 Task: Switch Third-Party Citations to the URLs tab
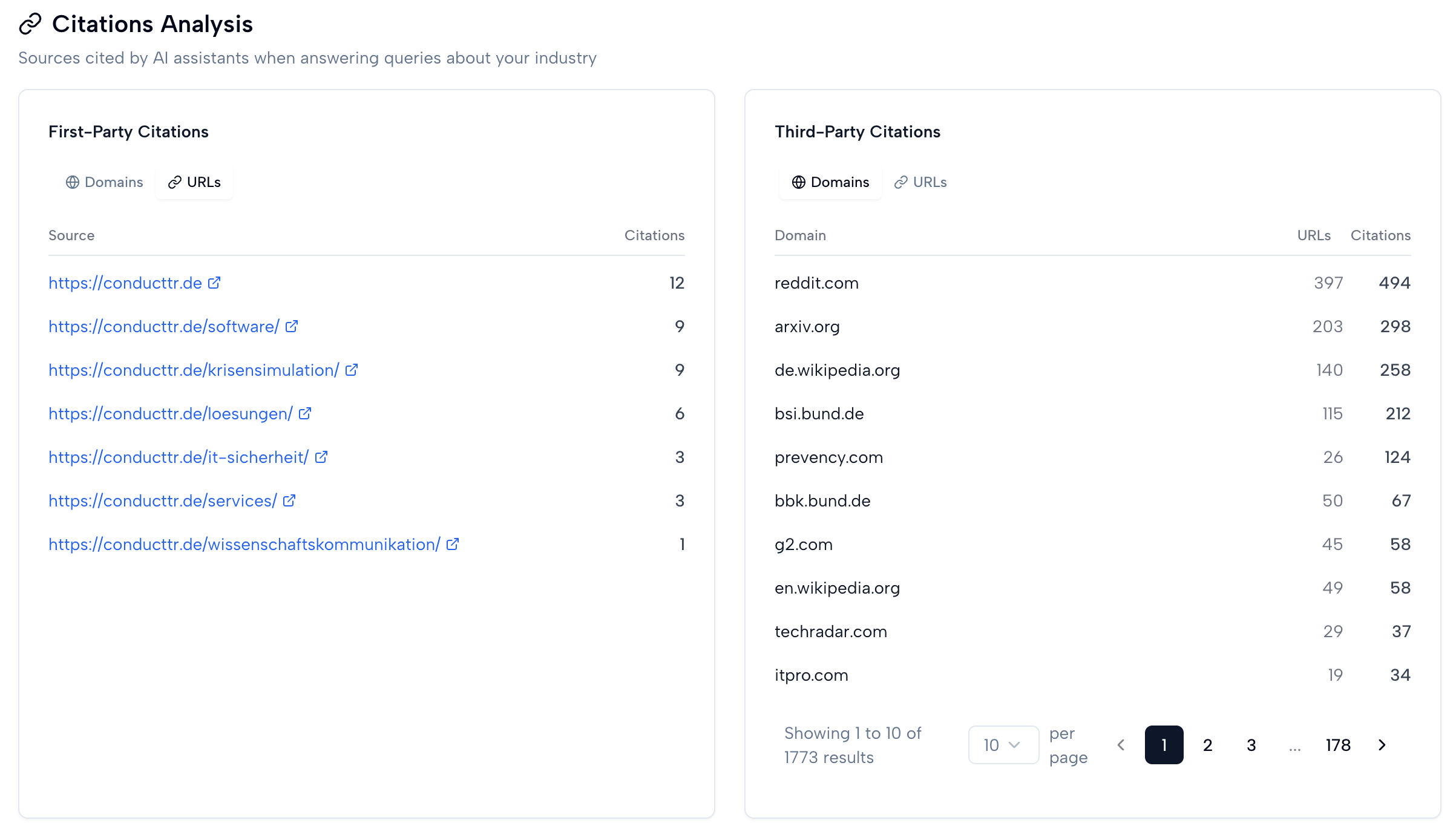(920, 182)
